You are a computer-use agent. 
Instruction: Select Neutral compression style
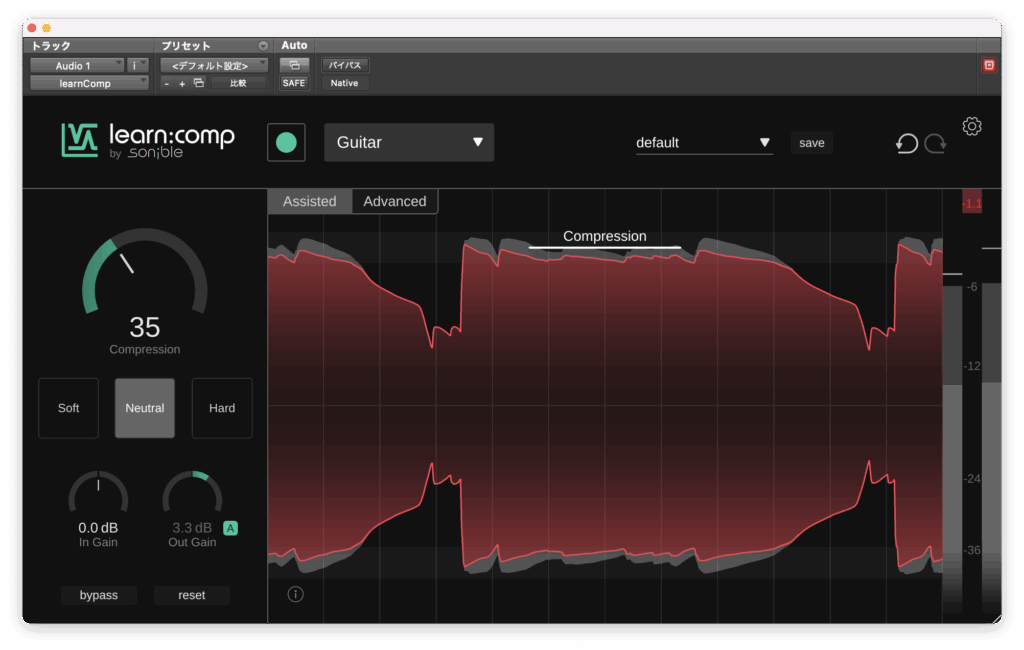tap(145, 408)
